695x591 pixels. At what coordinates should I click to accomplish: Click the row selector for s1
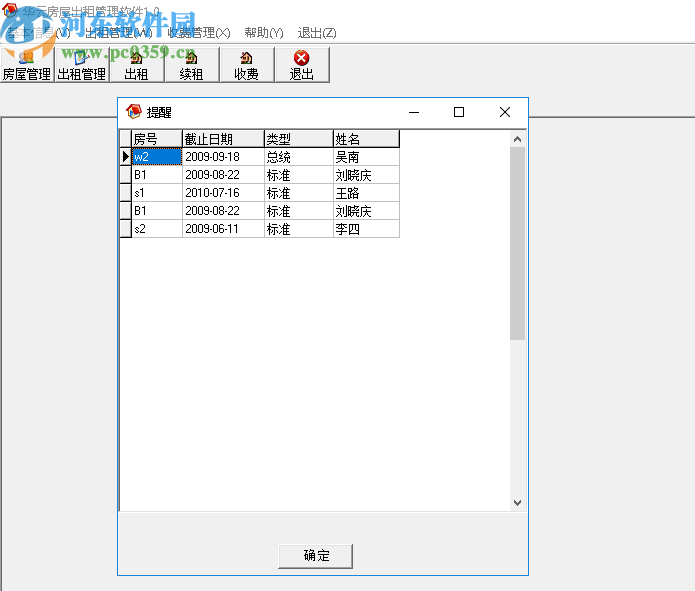coord(126,193)
